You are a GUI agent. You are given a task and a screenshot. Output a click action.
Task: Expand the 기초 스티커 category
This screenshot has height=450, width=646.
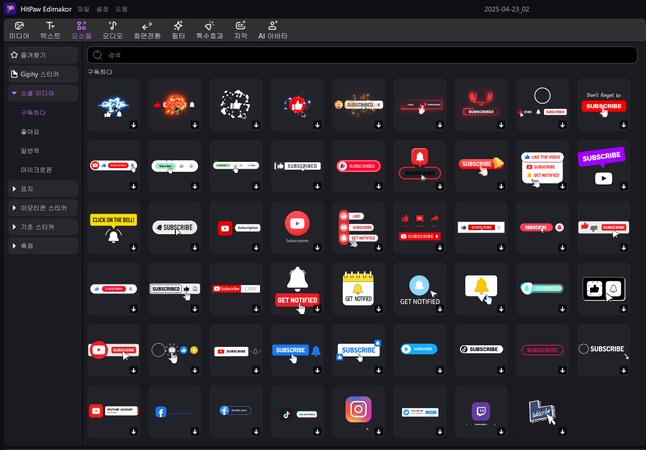(x=43, y=227)
